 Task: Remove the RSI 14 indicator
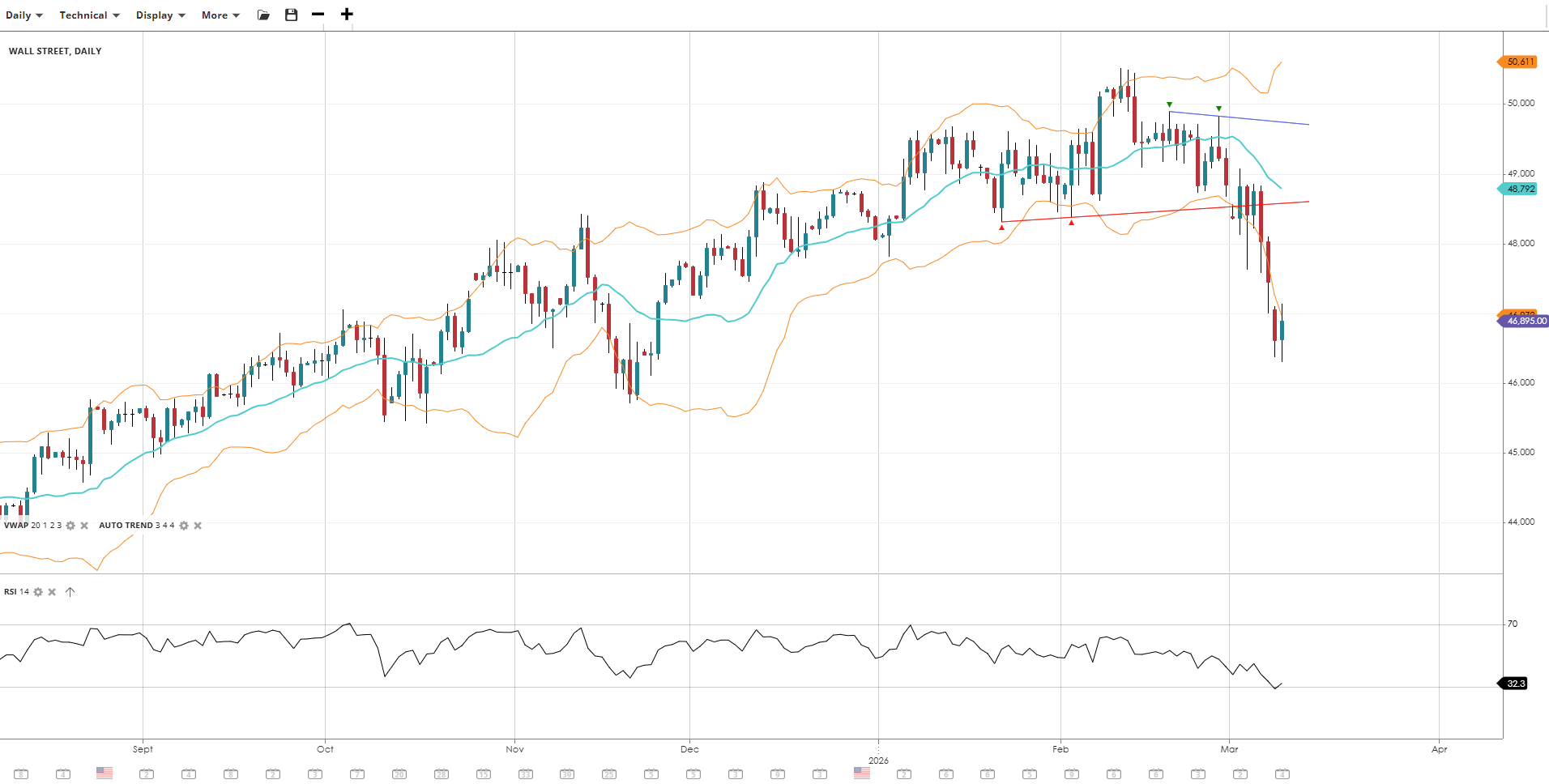[x=52, y=592]
